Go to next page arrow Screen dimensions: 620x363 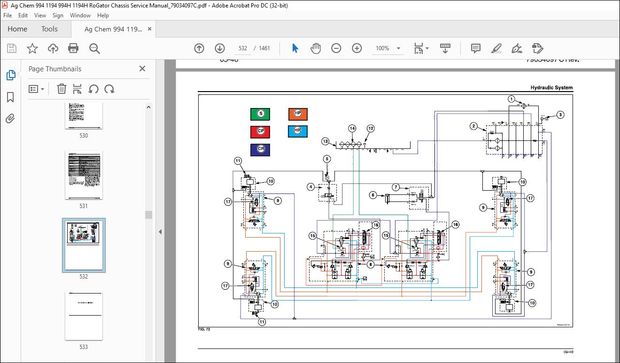pos(219,48)
